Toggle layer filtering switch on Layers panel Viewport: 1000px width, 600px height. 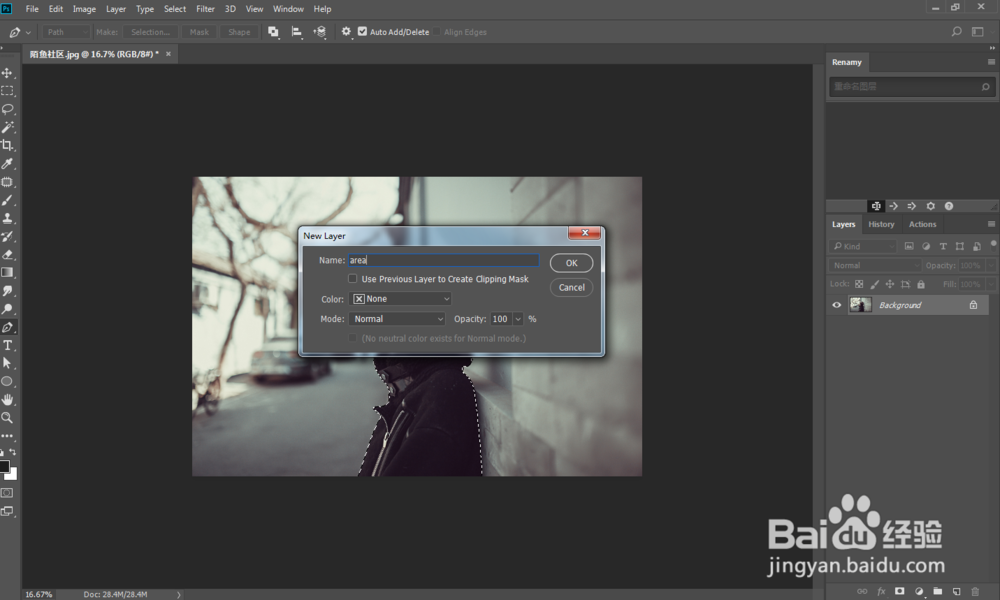pos(994,245)
